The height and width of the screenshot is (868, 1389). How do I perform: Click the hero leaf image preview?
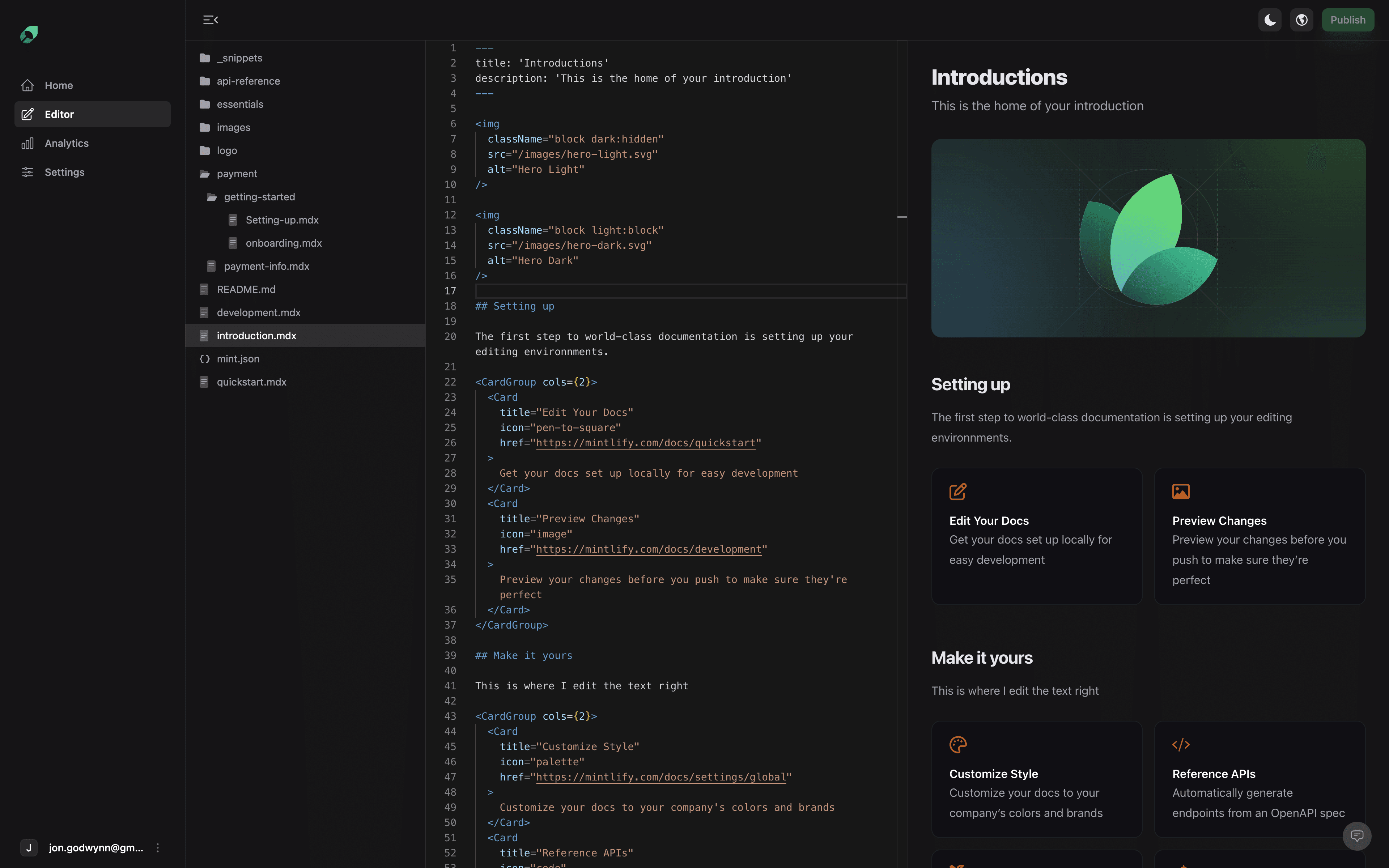click(x=1148, y=238)
